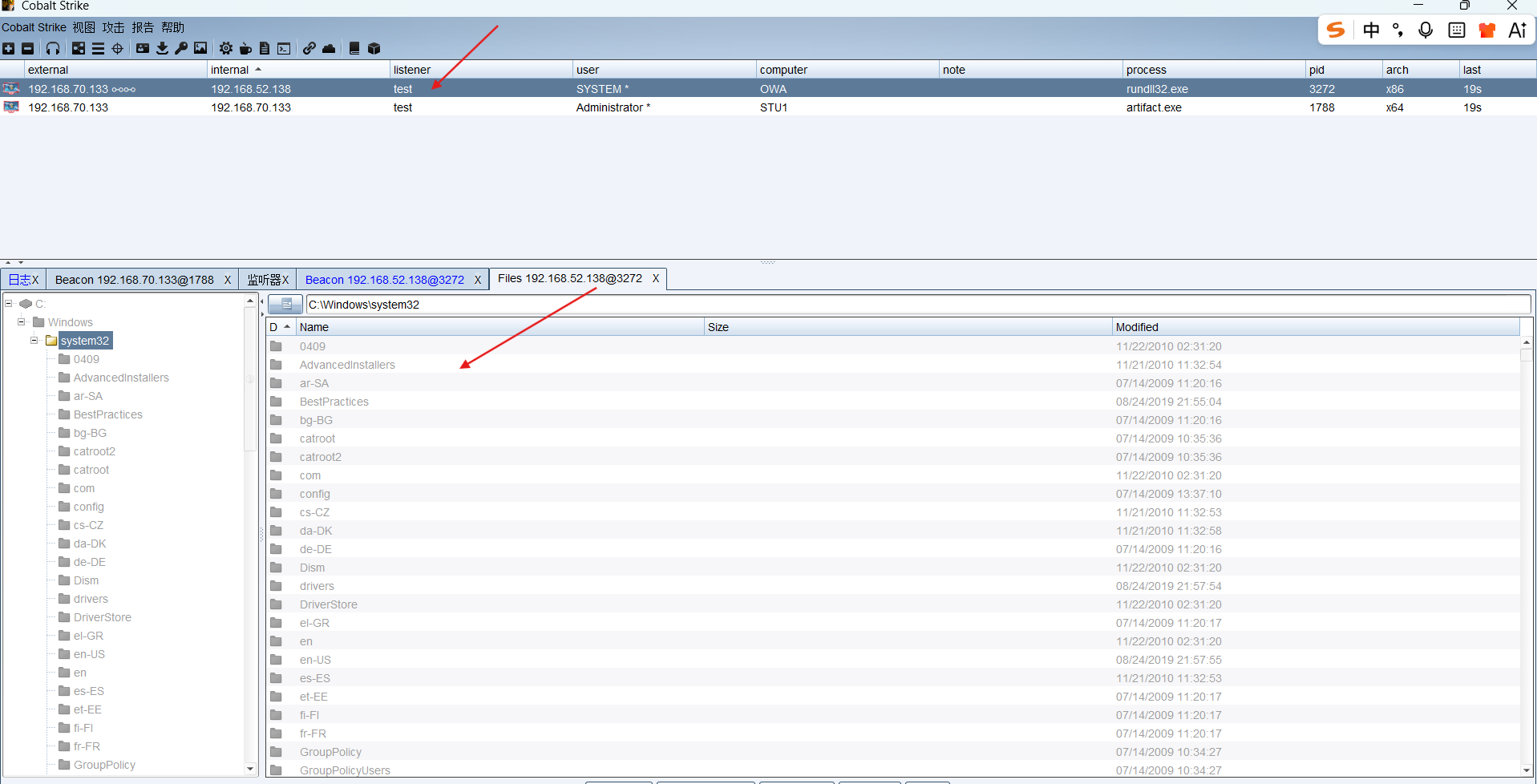Open the 帮助 menu
The height and width of the screenshot is (784, 1537).
pyautogui.click(x=172, y=27)
